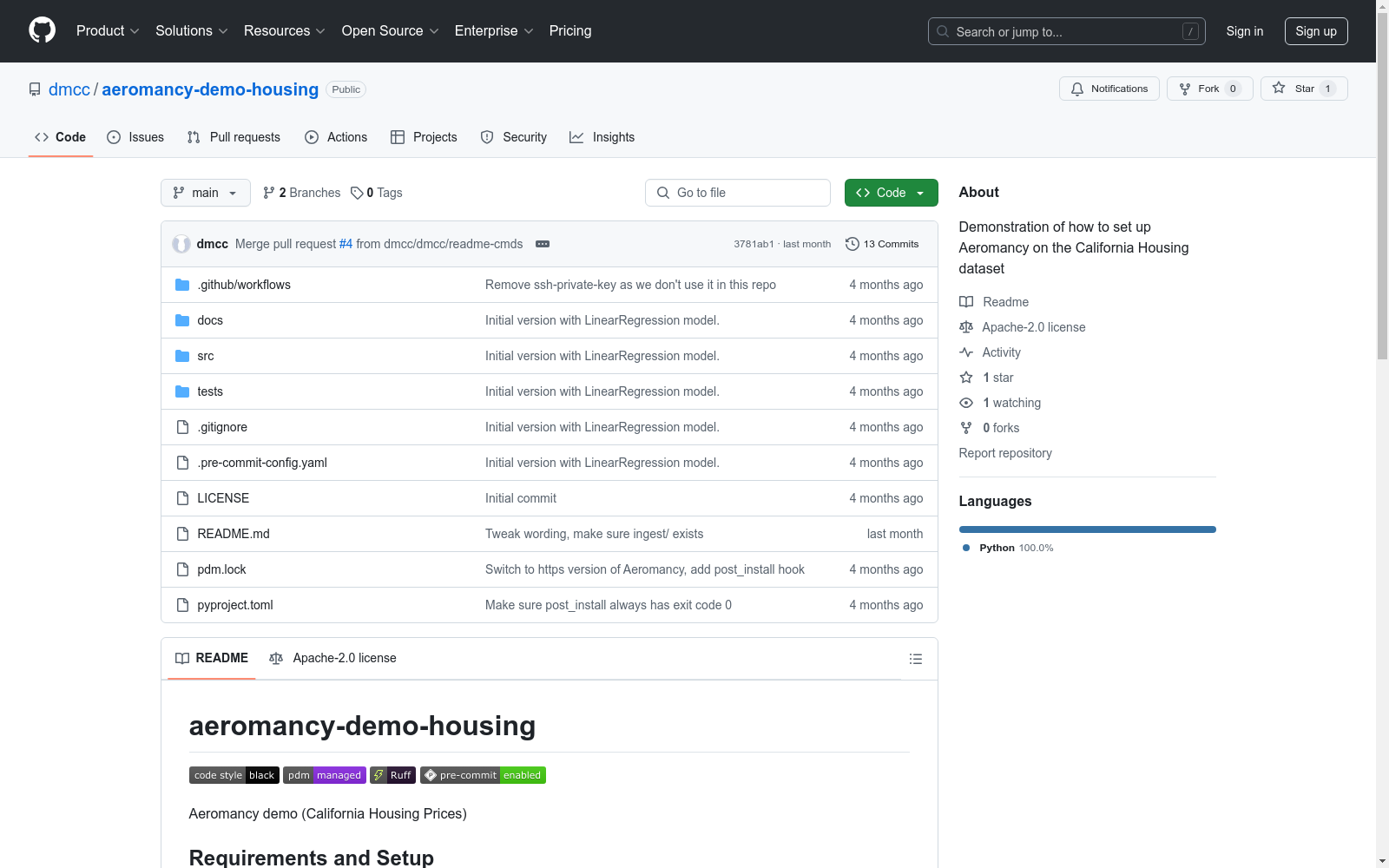Click the Activity pulse icon
The image size is (1389, 868).
[966, 352]
